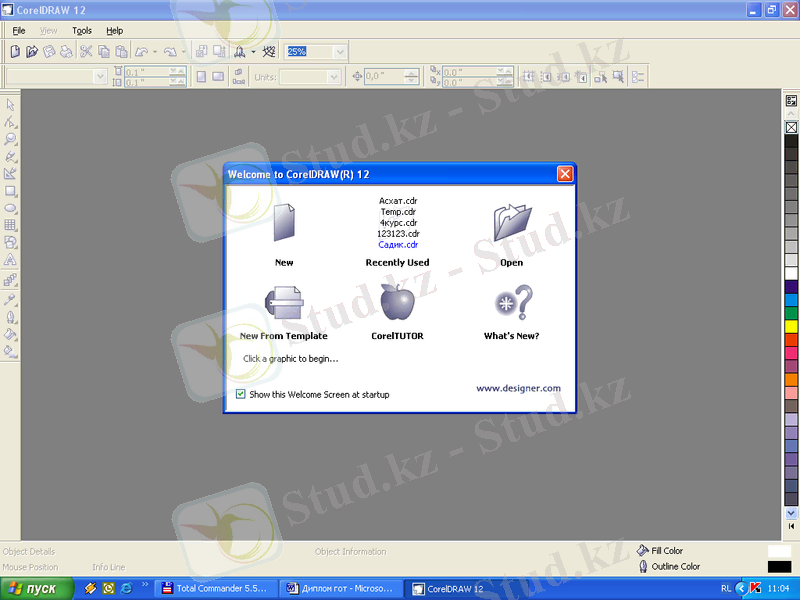This screenshot has width=800, height=600.
Task: Click the Application launcher toolbar icon
Action: pyautogui.click(x=239, y=51)
